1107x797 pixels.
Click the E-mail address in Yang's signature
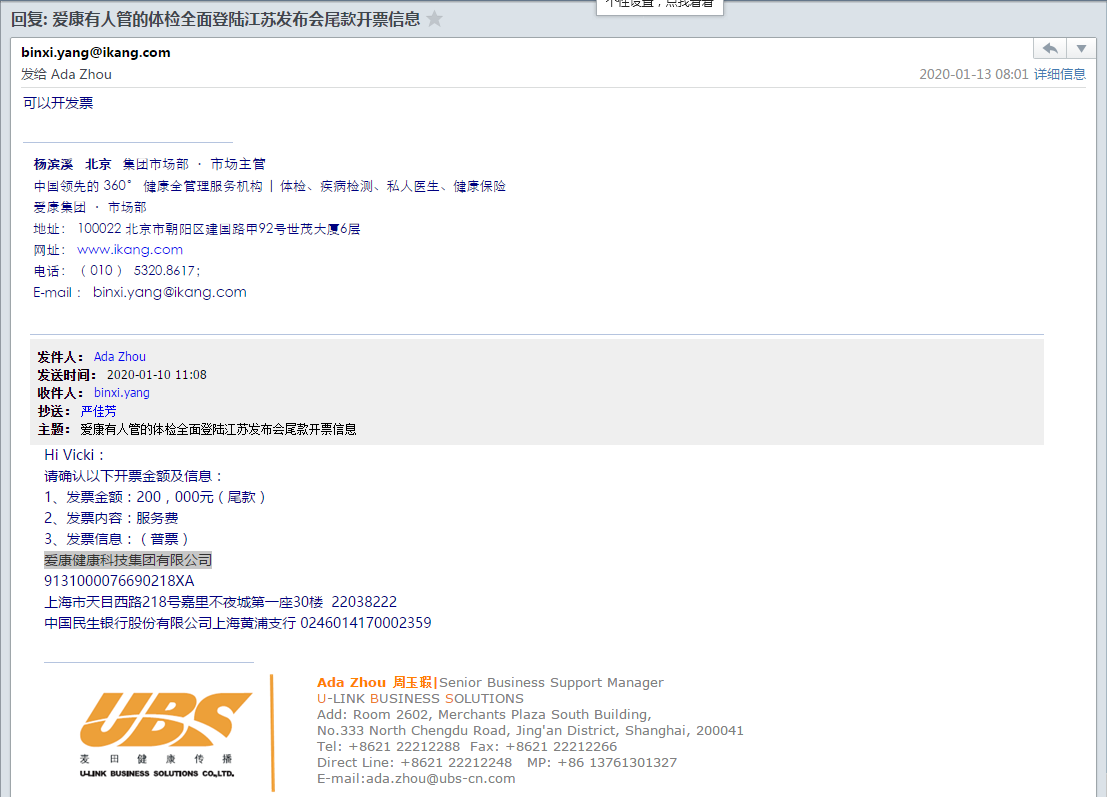[169, 292]
